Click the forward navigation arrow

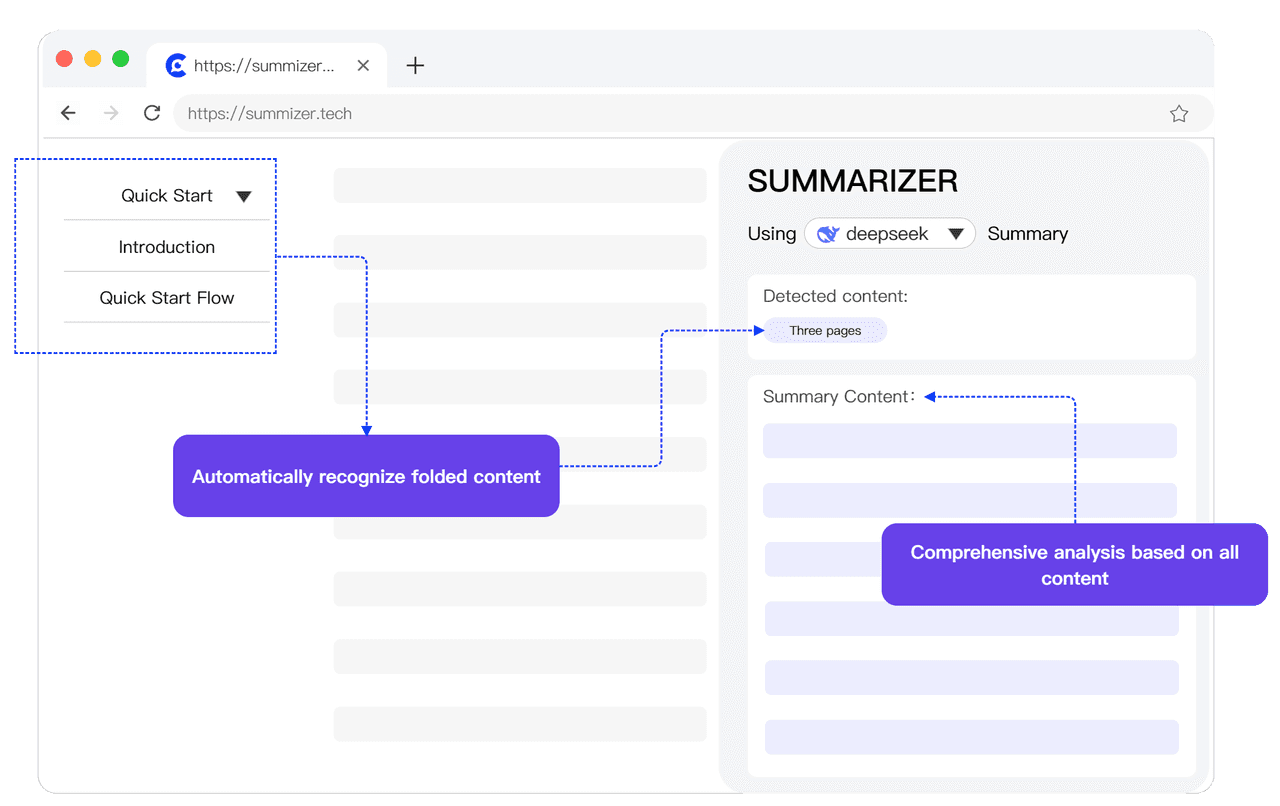[110, 113]
